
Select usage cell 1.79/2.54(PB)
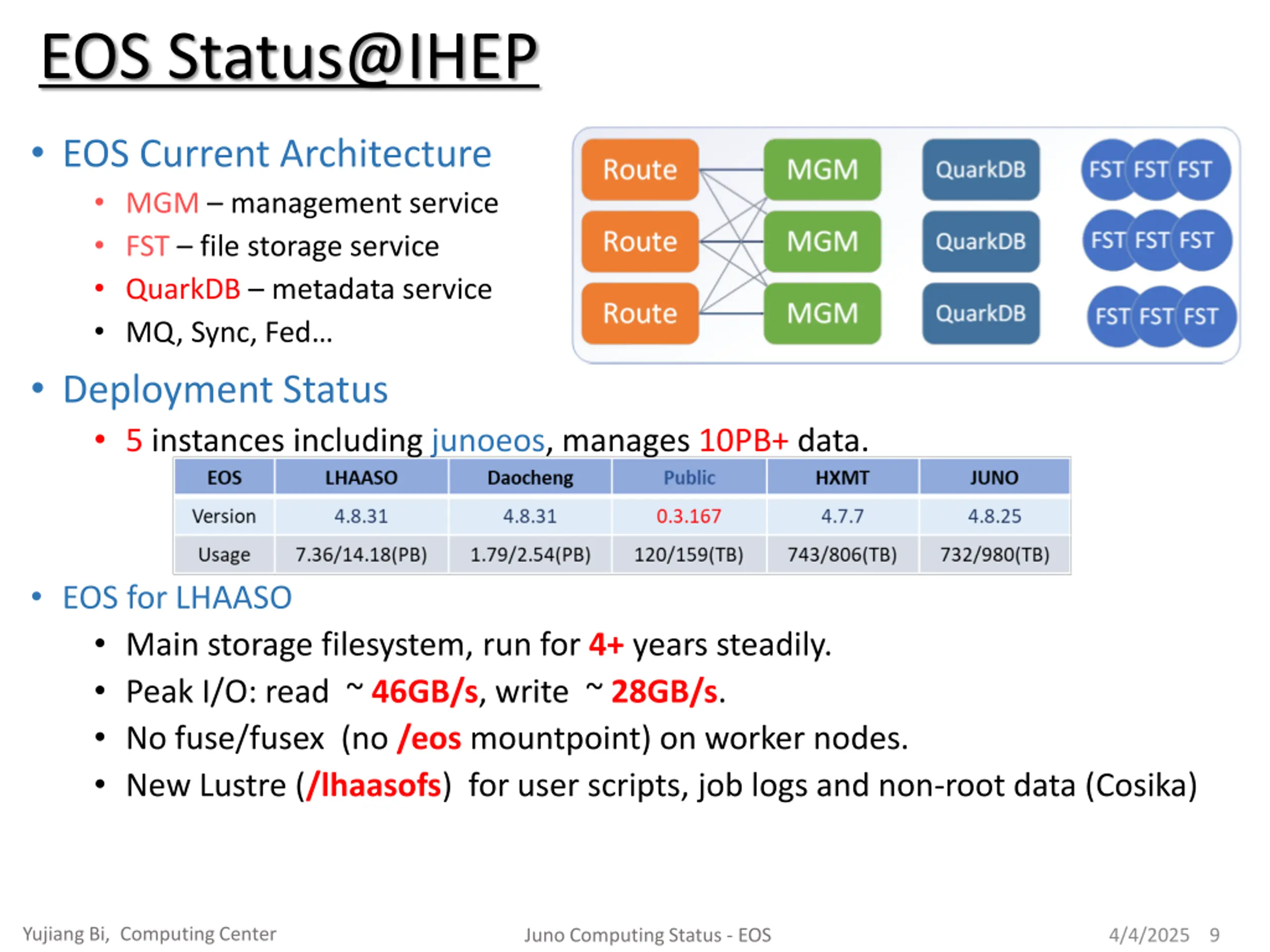pyautogui.click(x=530, y=555)
